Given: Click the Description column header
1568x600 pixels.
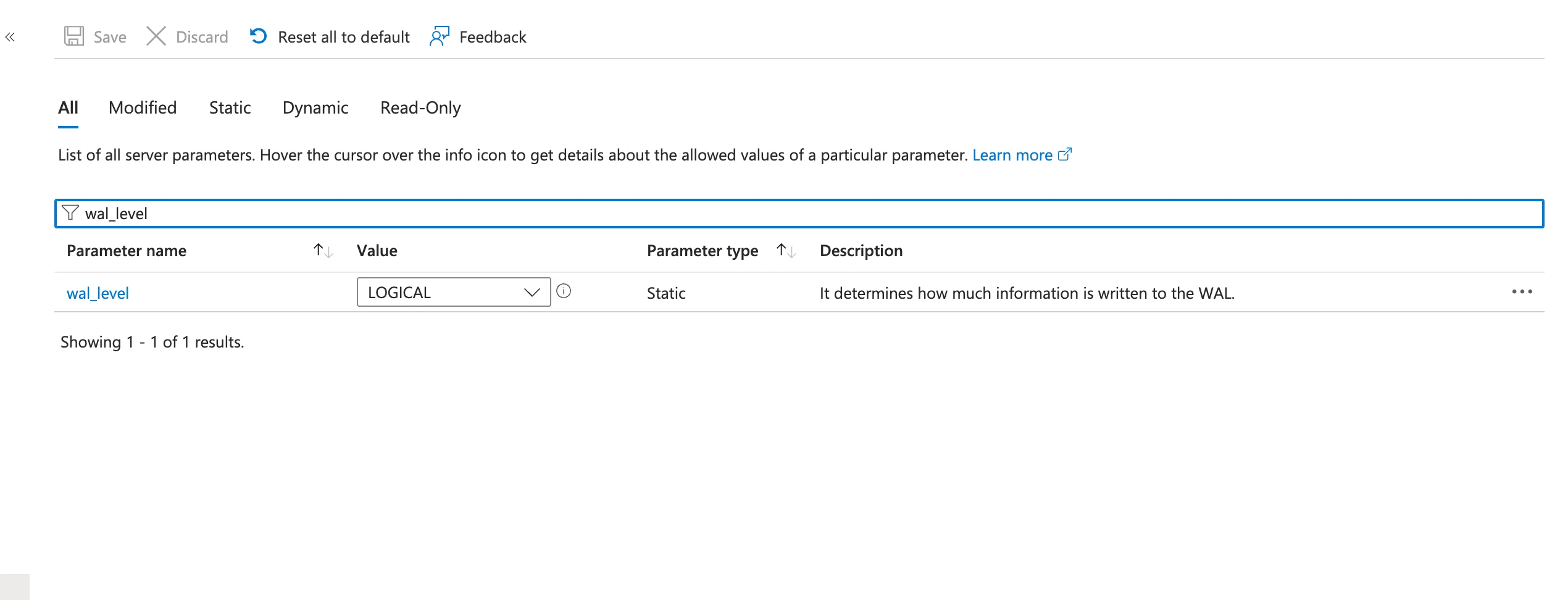Looking at the screenshot, I should coord(861,251).
